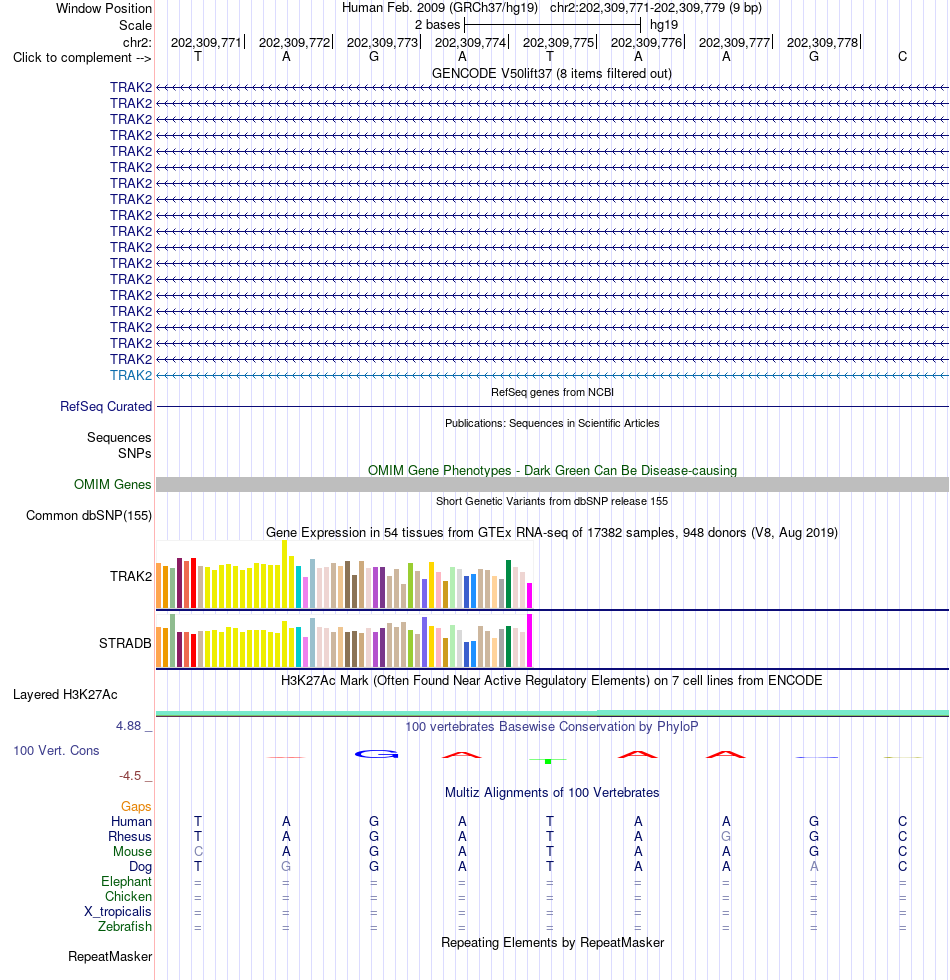Open the H3K27Ac Mark ENCODE track title
Viewport: 950px width, 980px height.
coord(552,681)
